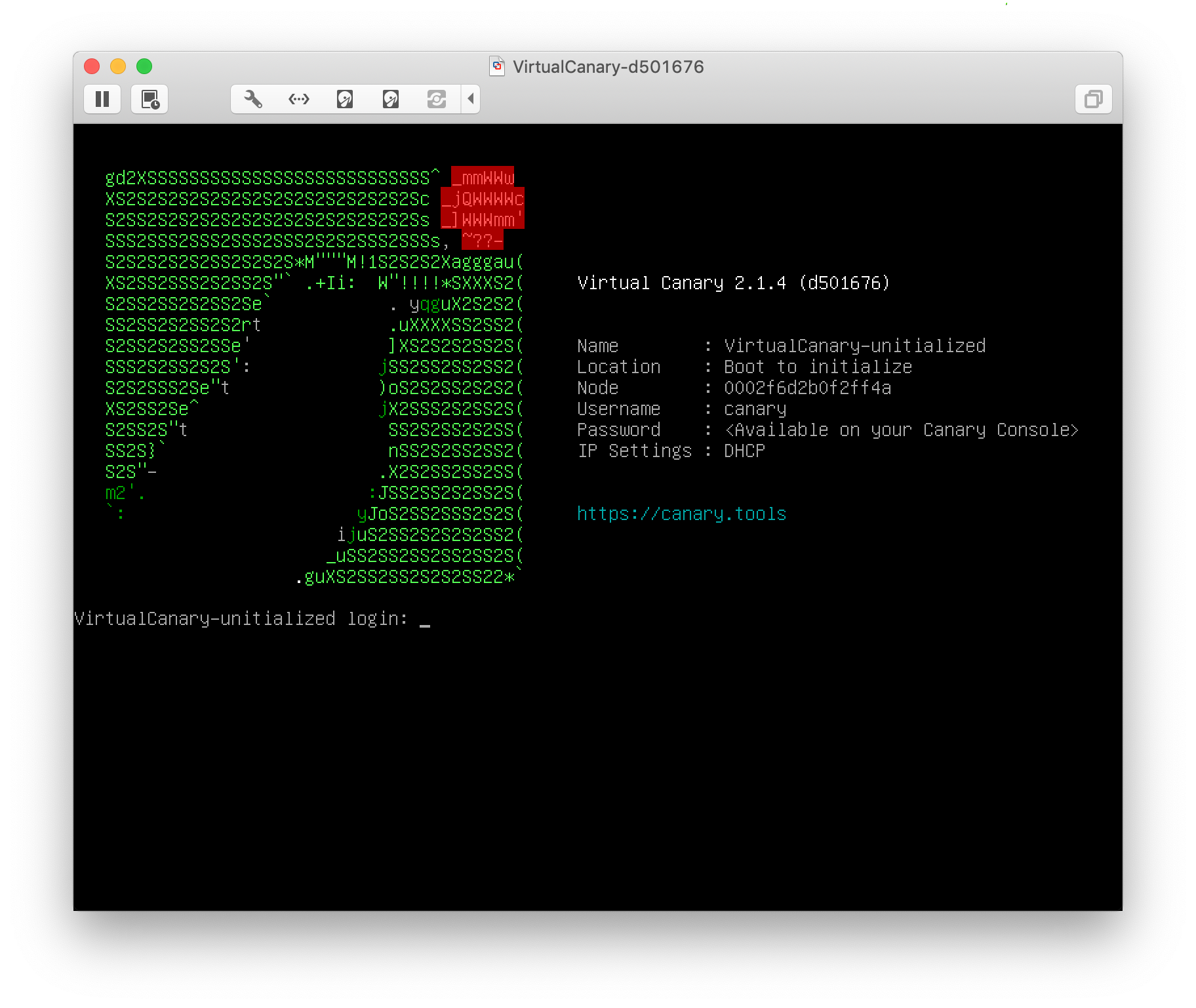Click the network adapter arrows icon
Image resolution: width=1196 pixels, height=1008 pixels.
pos(299,99)
